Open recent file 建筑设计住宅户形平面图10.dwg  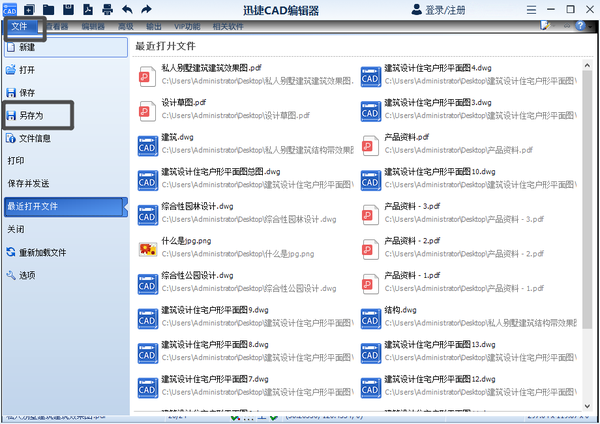[469, 178]
